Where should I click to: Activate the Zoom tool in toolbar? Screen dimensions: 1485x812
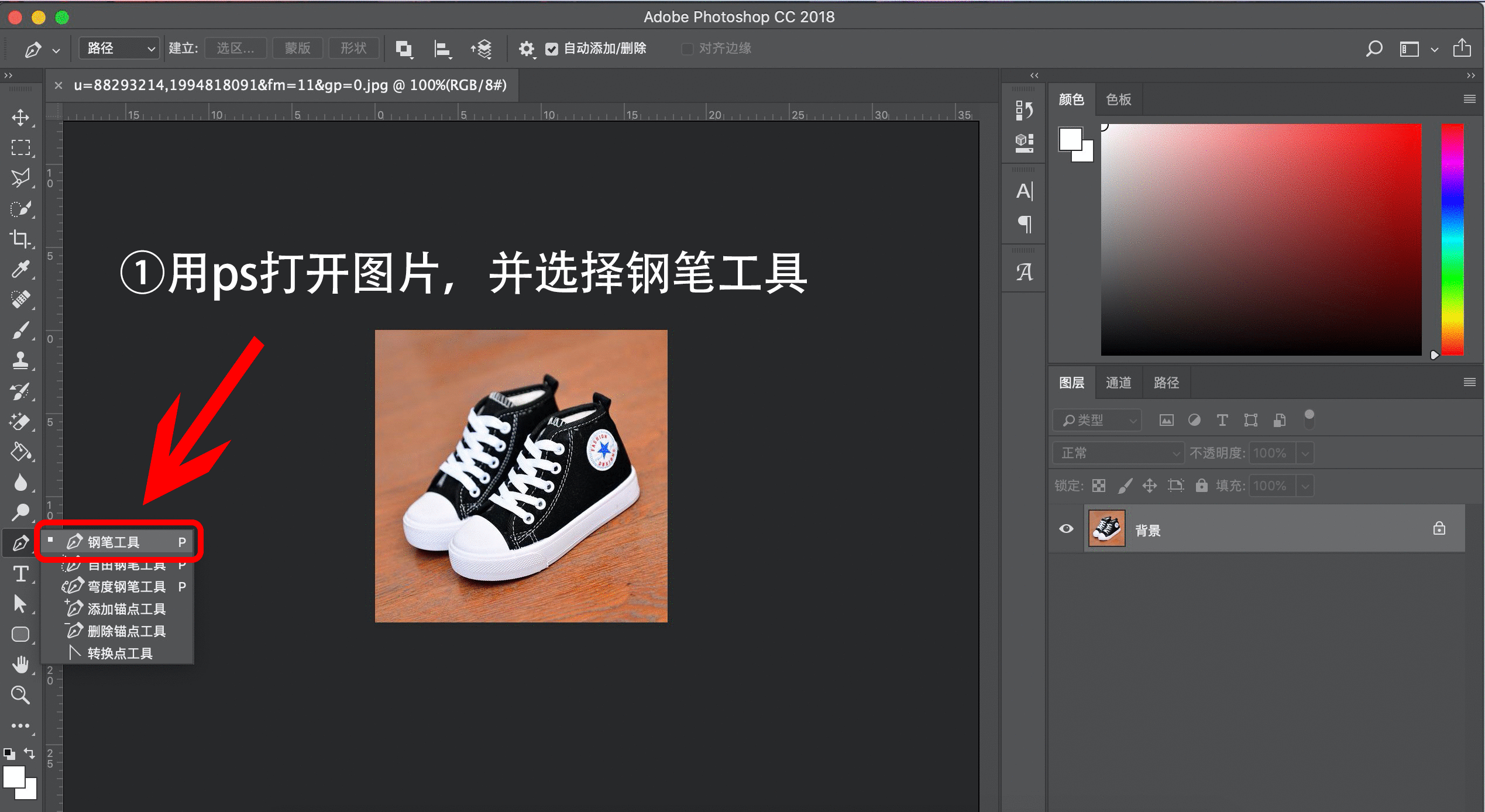(x=20, y=695)
